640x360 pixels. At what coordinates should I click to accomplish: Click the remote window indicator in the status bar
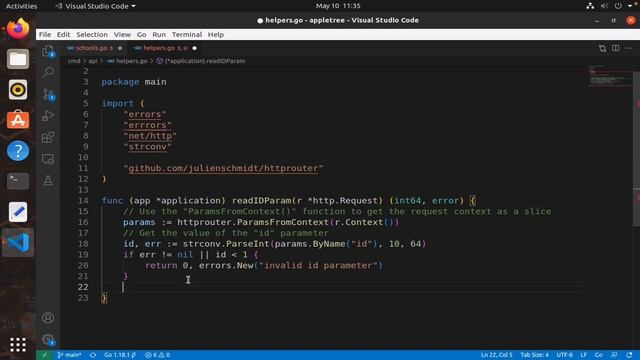[x=44, y=355]
